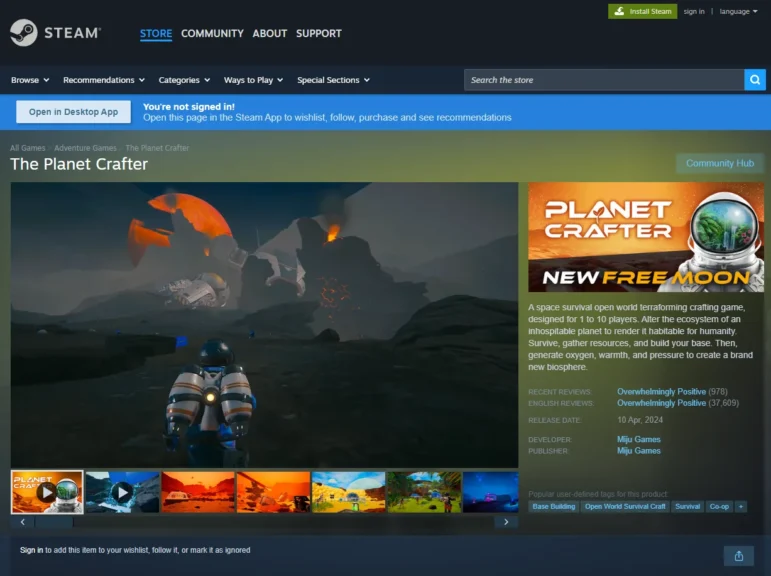Play the second video trailer thumbnail

tap(122, 492)
